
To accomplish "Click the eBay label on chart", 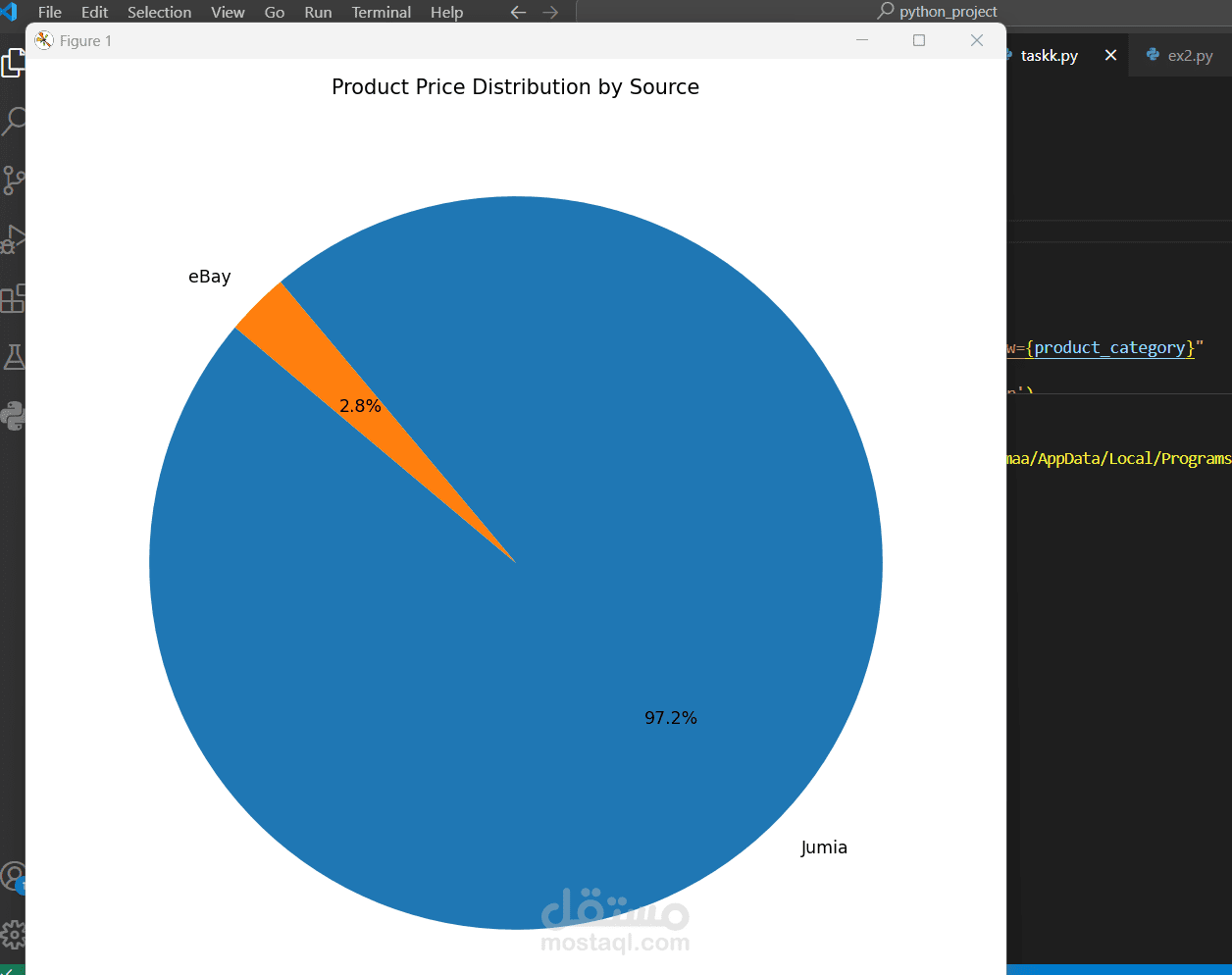I will pos(210,277).
